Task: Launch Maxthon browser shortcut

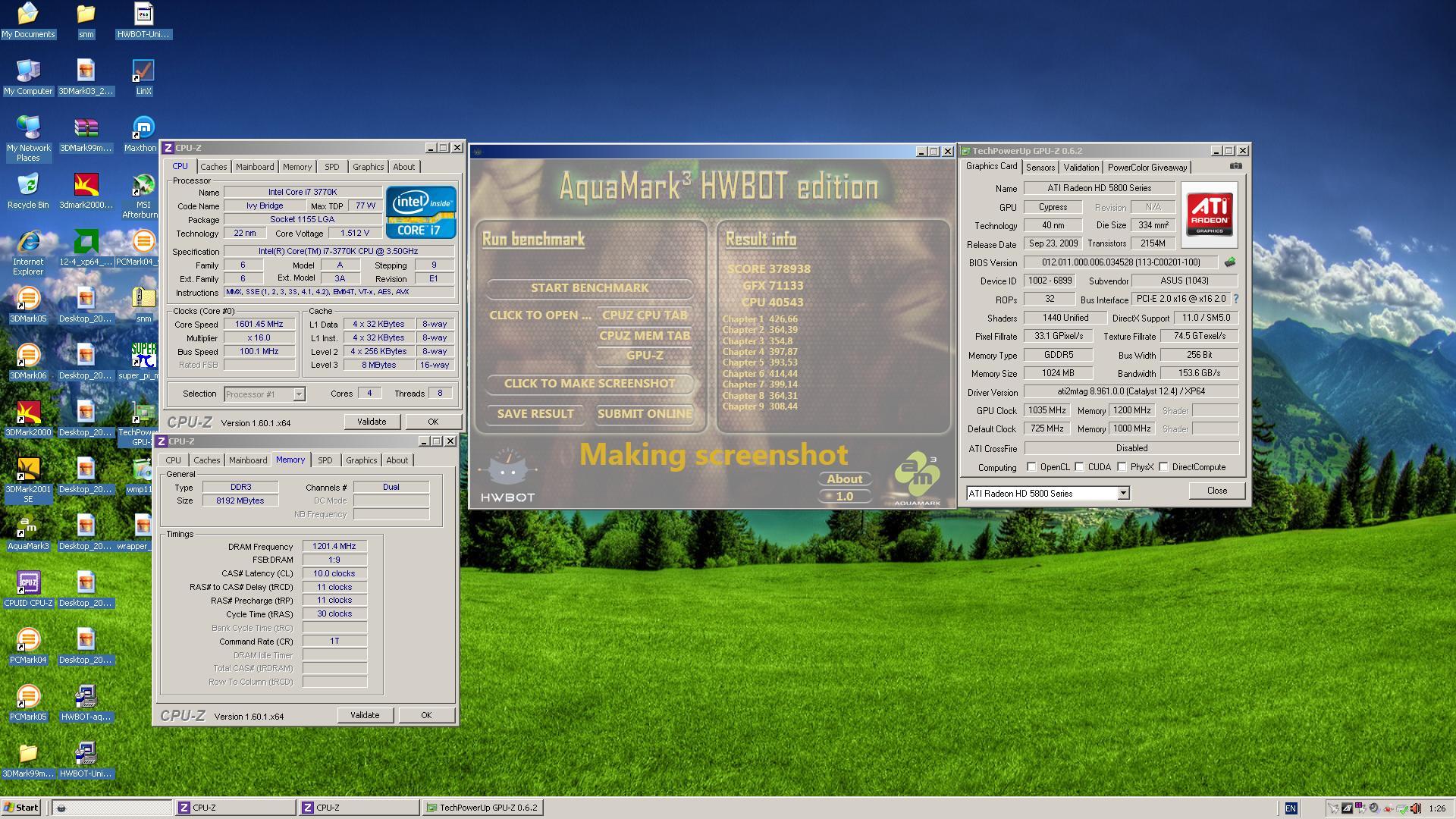Action: (142, 134)
